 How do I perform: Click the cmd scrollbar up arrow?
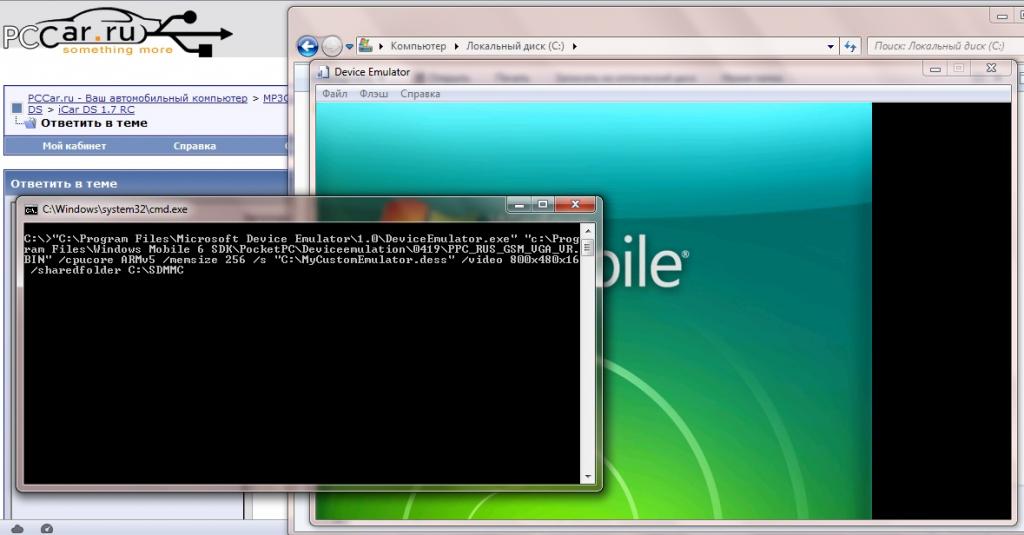(587, 231)
